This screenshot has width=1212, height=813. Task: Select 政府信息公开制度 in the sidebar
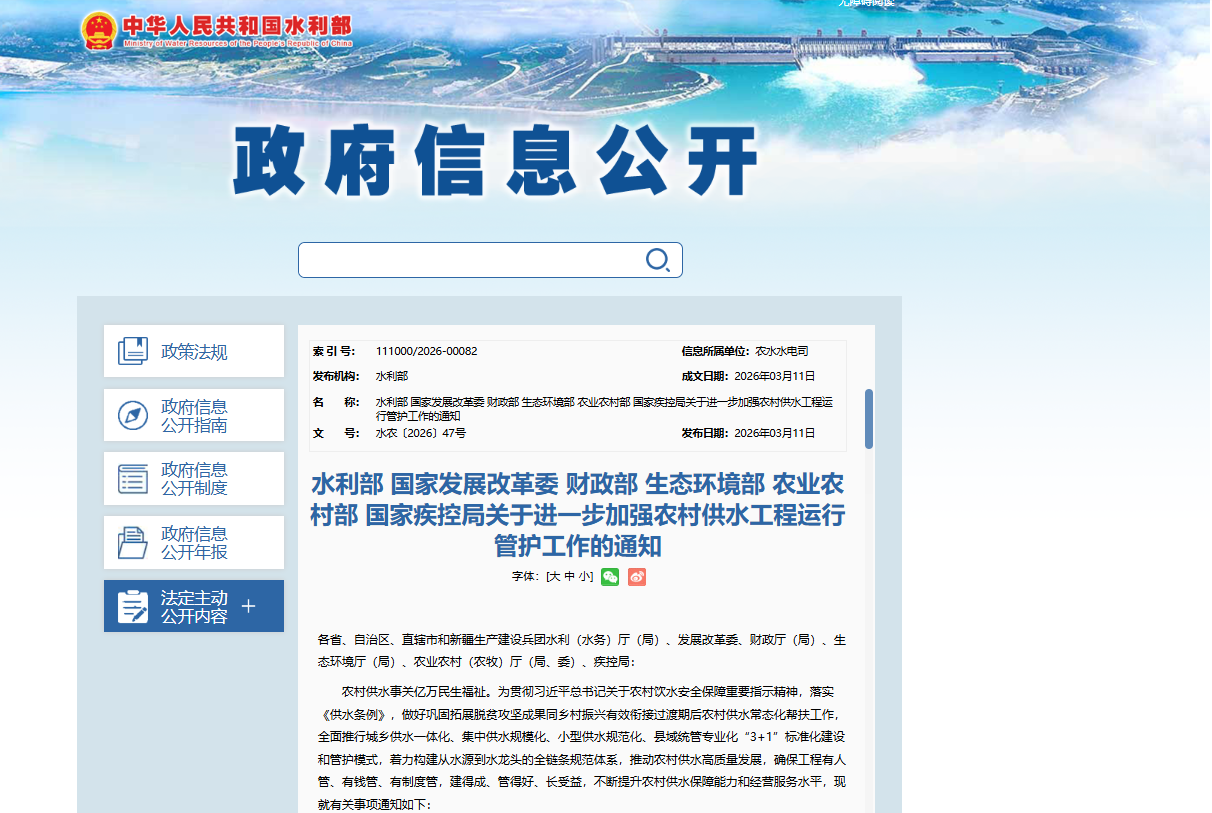(x=194, y=479)
